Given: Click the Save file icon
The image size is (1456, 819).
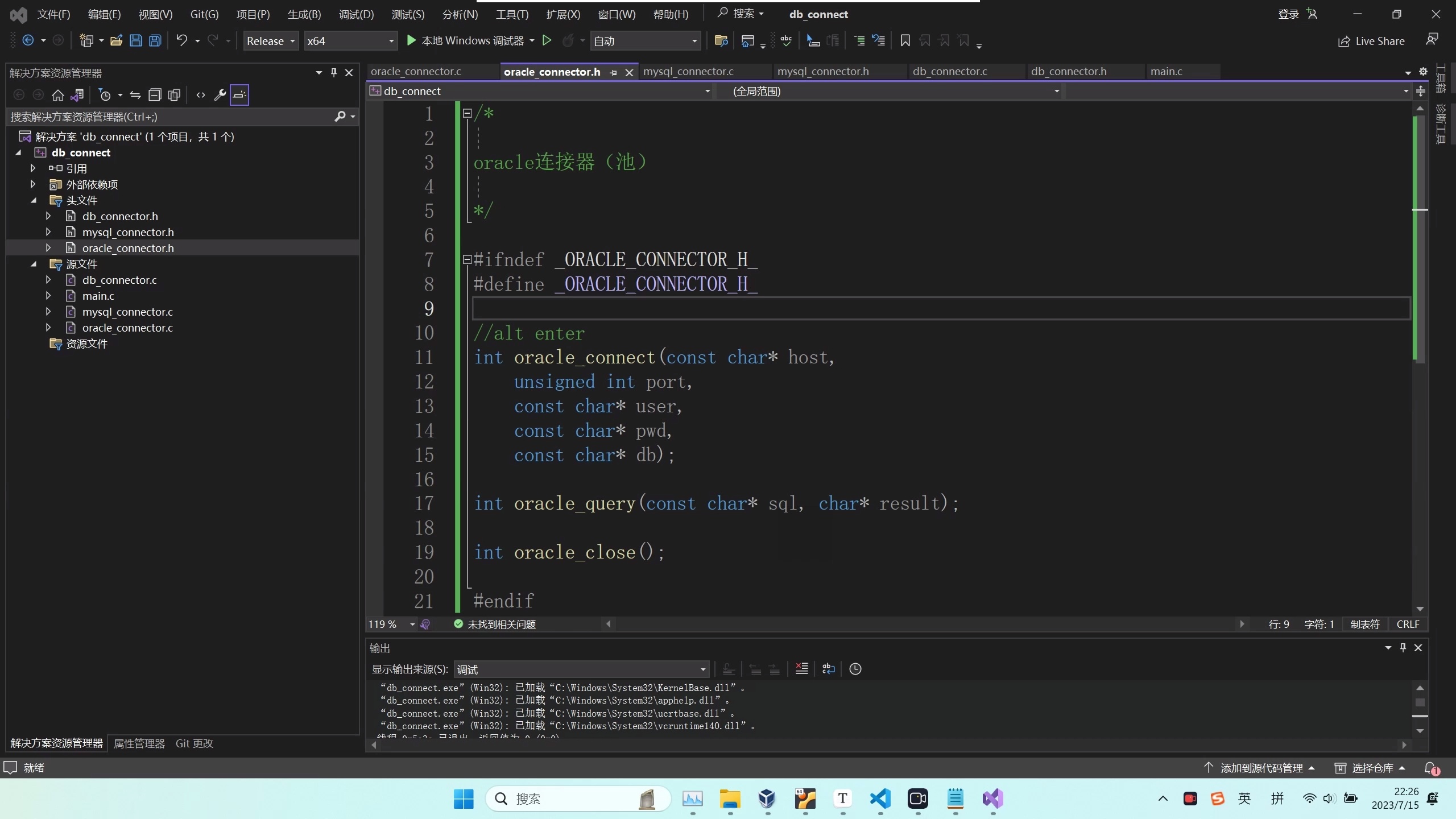Looking at the screenshot, I should pos(136,40).
